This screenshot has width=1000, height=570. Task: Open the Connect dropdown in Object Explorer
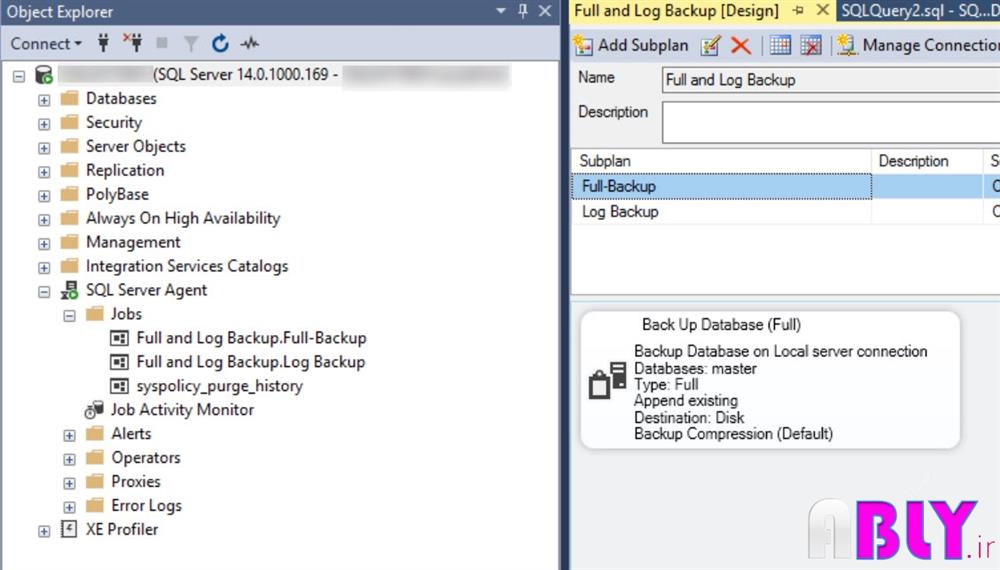coord(46,43)
